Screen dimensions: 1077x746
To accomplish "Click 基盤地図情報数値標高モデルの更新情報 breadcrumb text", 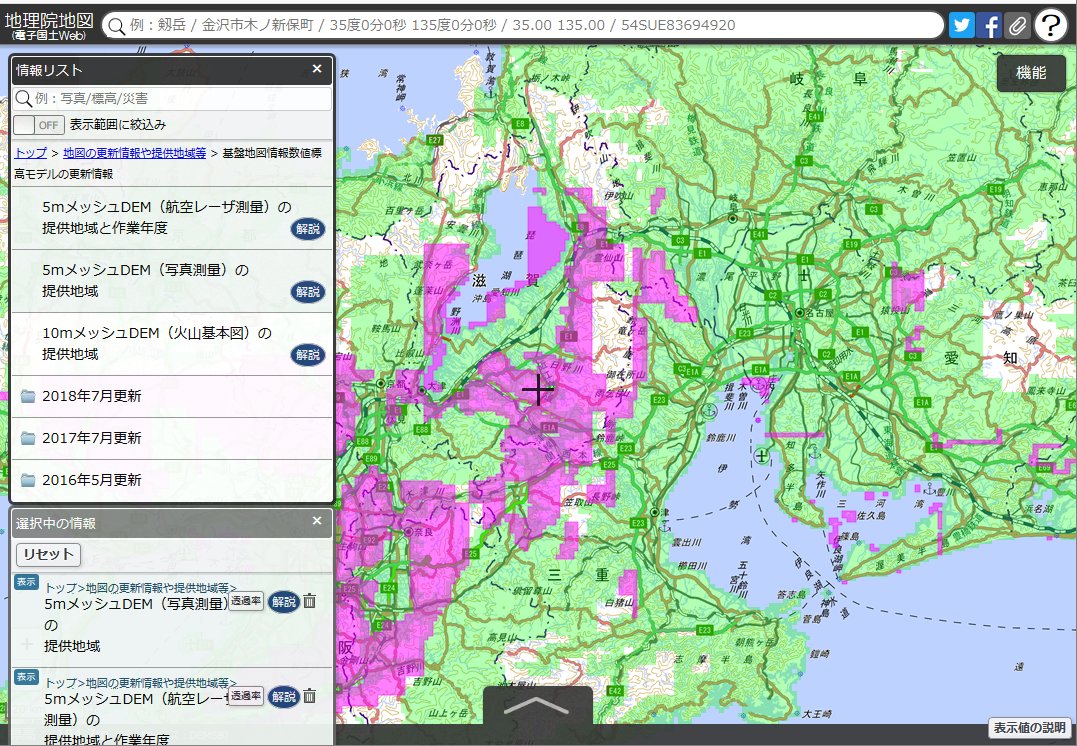I will click(168, 163).
